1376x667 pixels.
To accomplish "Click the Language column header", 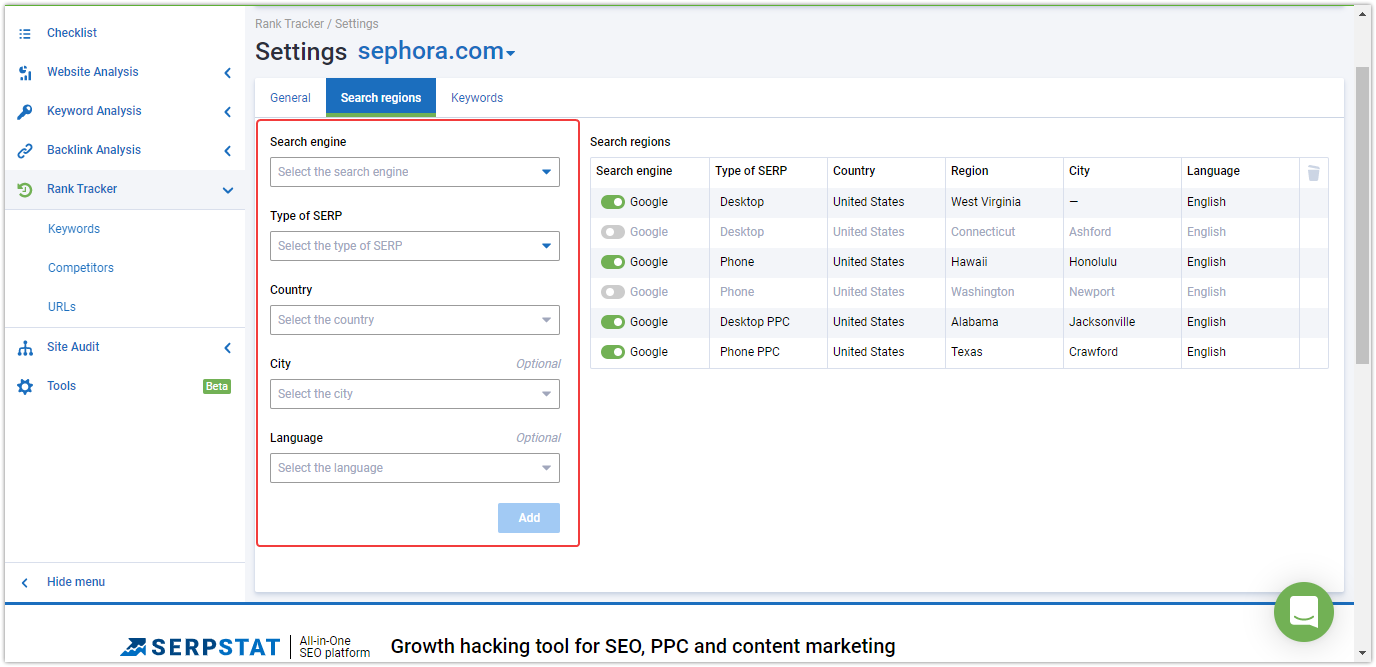I will click(1213, 171).
